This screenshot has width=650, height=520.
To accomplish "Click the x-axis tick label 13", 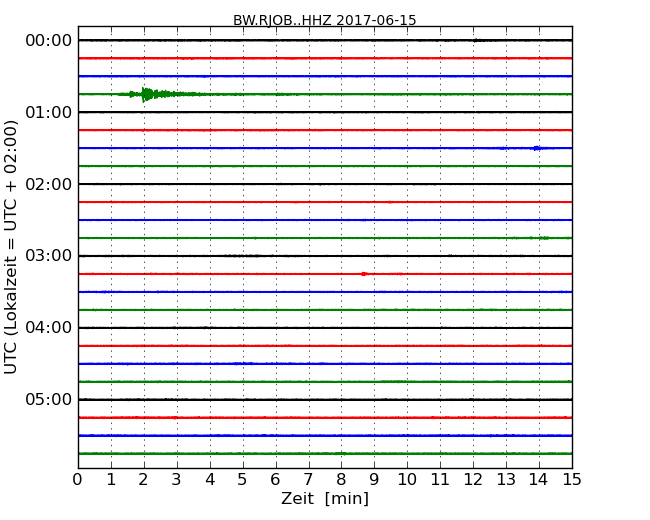I will 506,480.
